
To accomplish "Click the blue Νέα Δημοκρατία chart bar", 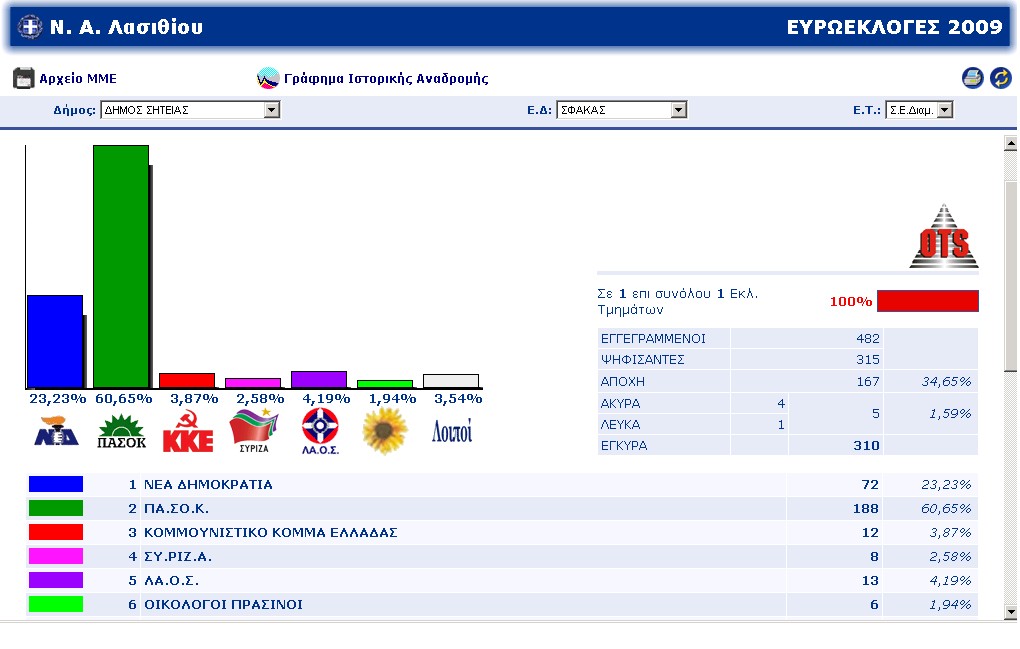I will pyautogui.click(x=55, y=342).
